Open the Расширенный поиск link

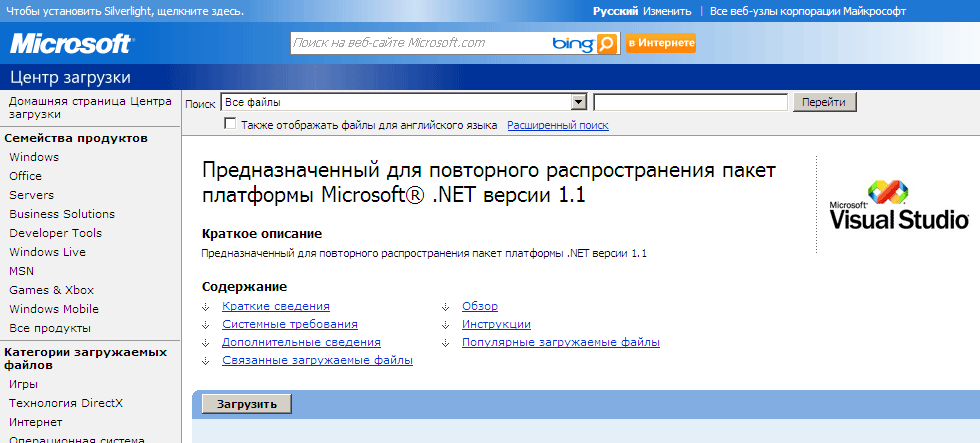[x=558, y=125]
